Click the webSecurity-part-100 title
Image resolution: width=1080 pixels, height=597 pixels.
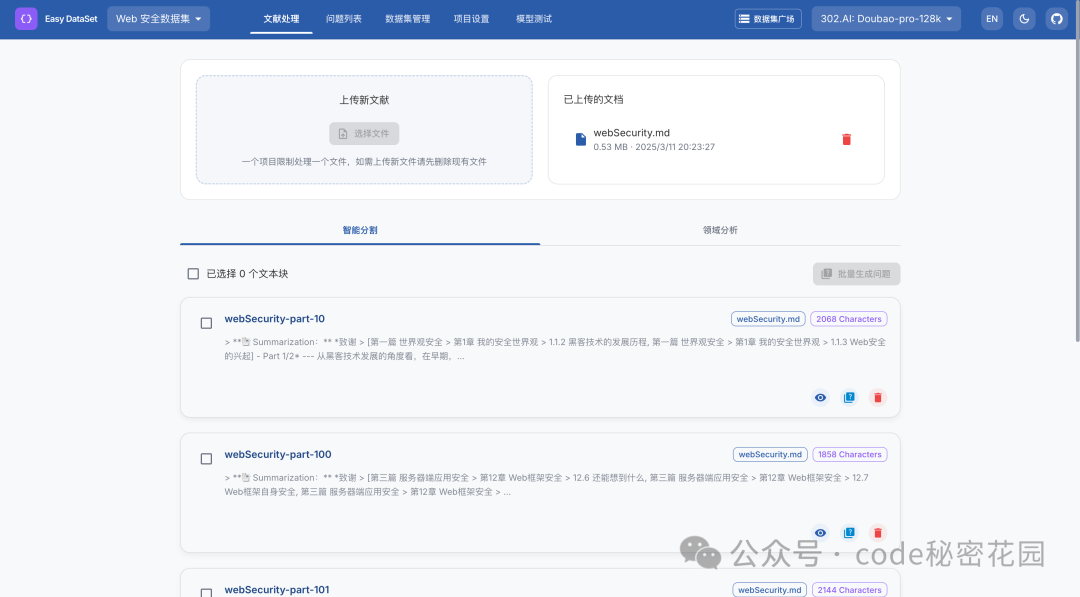tap(278, 454)
